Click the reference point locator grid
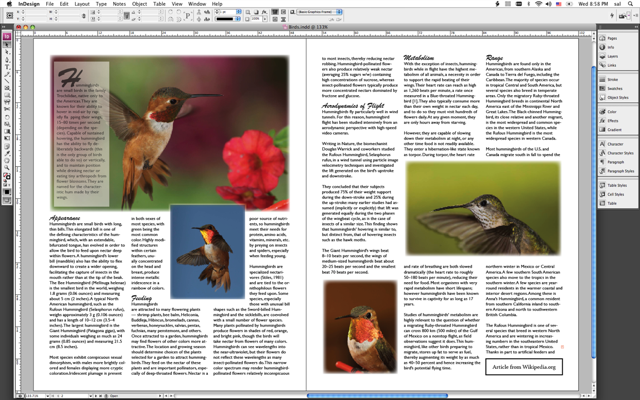Viewport: 640px width, 400px height. click(9, 17)
